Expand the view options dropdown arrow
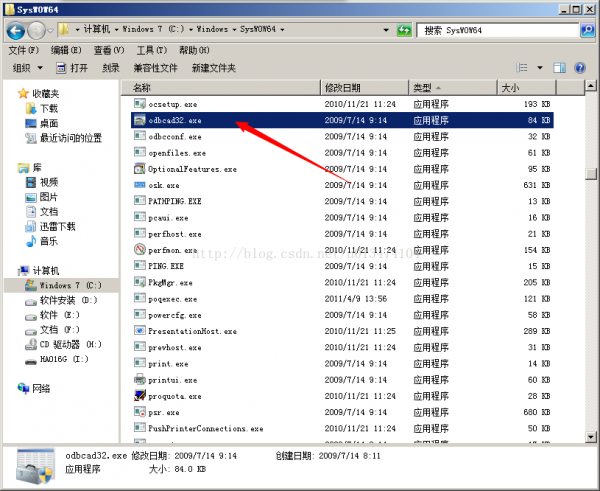Viewport: 600px width, 491px height. pos(540,68)
